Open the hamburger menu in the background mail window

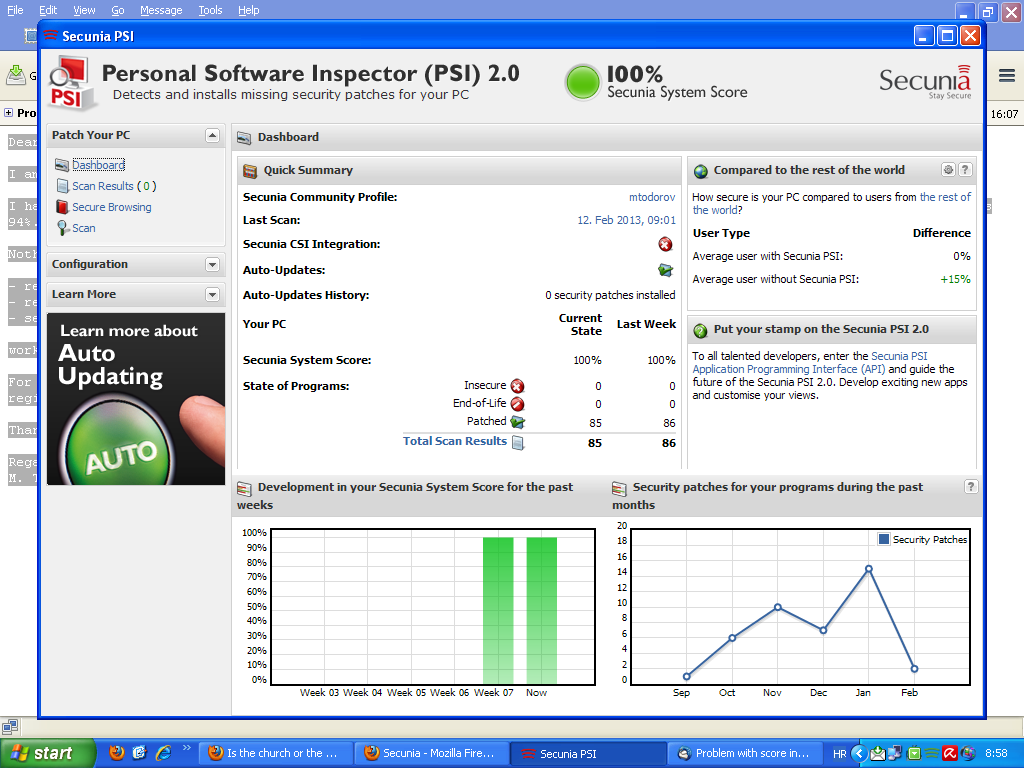1006,76
